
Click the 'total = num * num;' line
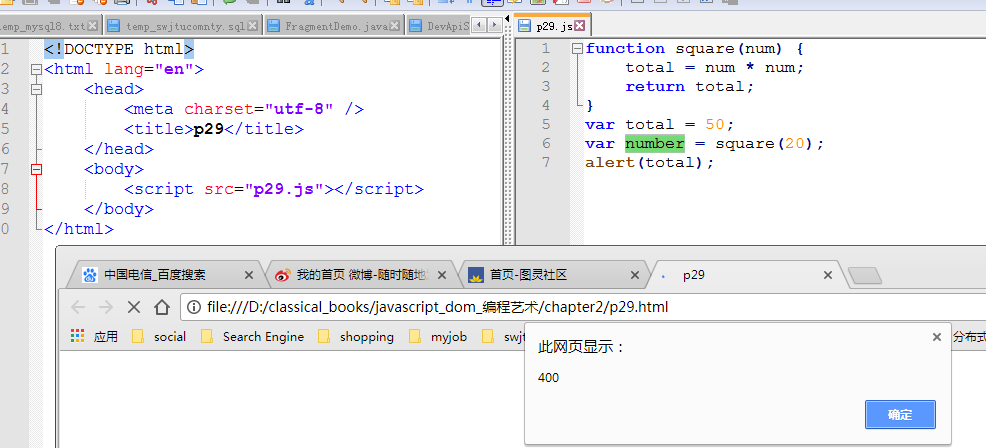pyautogui.click(x=714, y=67)
